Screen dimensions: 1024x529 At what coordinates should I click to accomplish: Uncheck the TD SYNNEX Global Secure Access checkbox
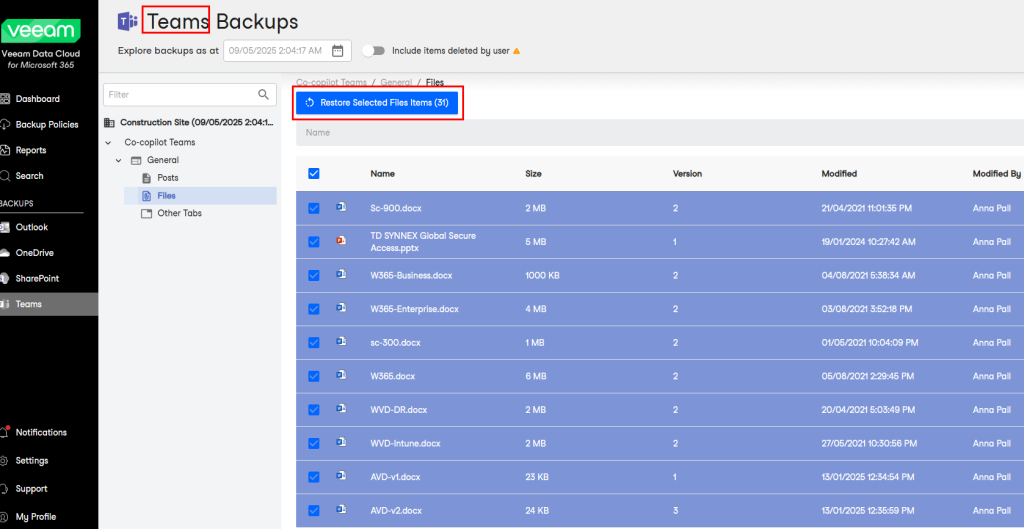coord(313,242)
